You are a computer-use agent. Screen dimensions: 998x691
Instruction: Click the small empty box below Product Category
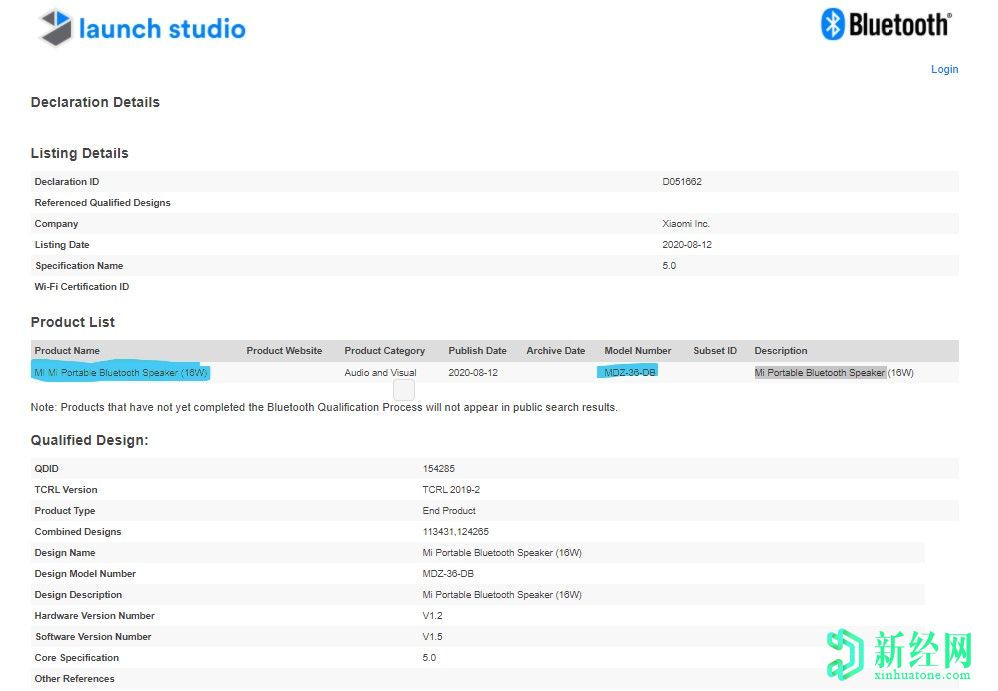click(x=404, y=390)
